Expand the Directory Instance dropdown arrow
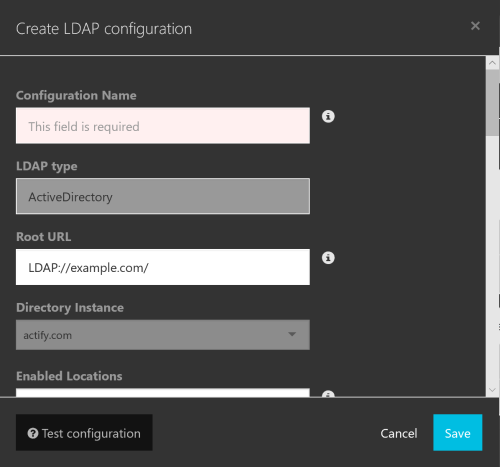Screen dimensions: 500x467 (x=292, y=334)
